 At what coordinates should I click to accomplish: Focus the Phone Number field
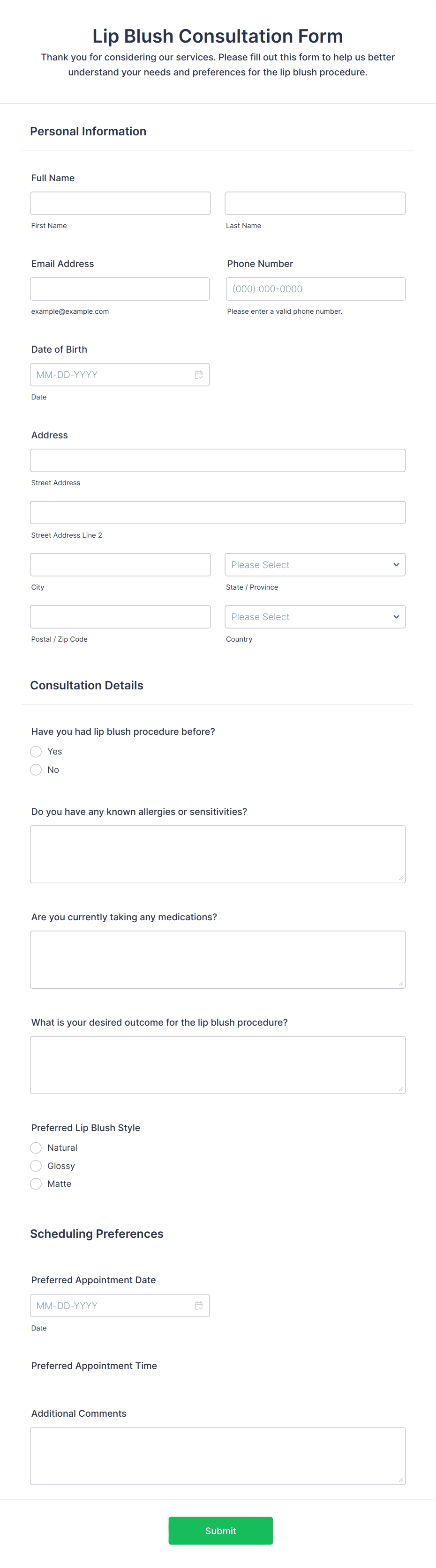pyautogui.click(x=316, y=288)
